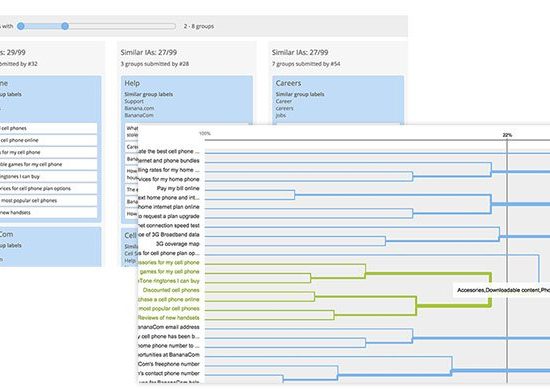Image resolution: width=550 pixels, height=389 pixels.
Task: Select the 'new handsets' card item
Action: click(48, 213)
